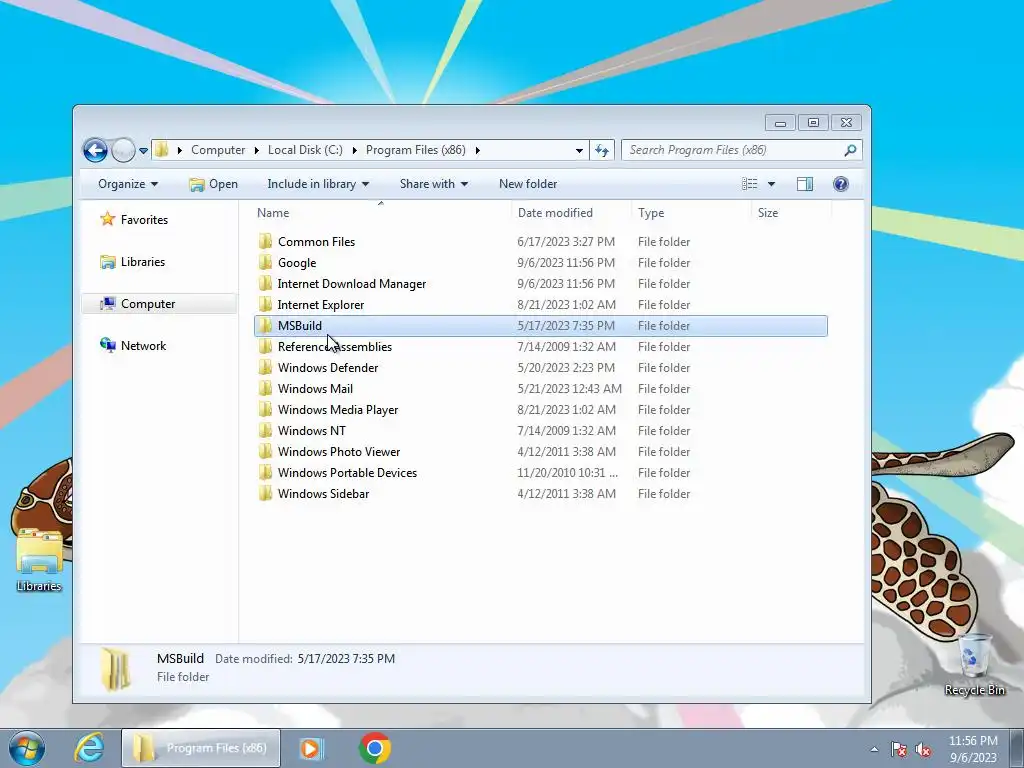
Task: Expand the arrow after Program Files (x86) breadcrumb
Action: (477, 150)
